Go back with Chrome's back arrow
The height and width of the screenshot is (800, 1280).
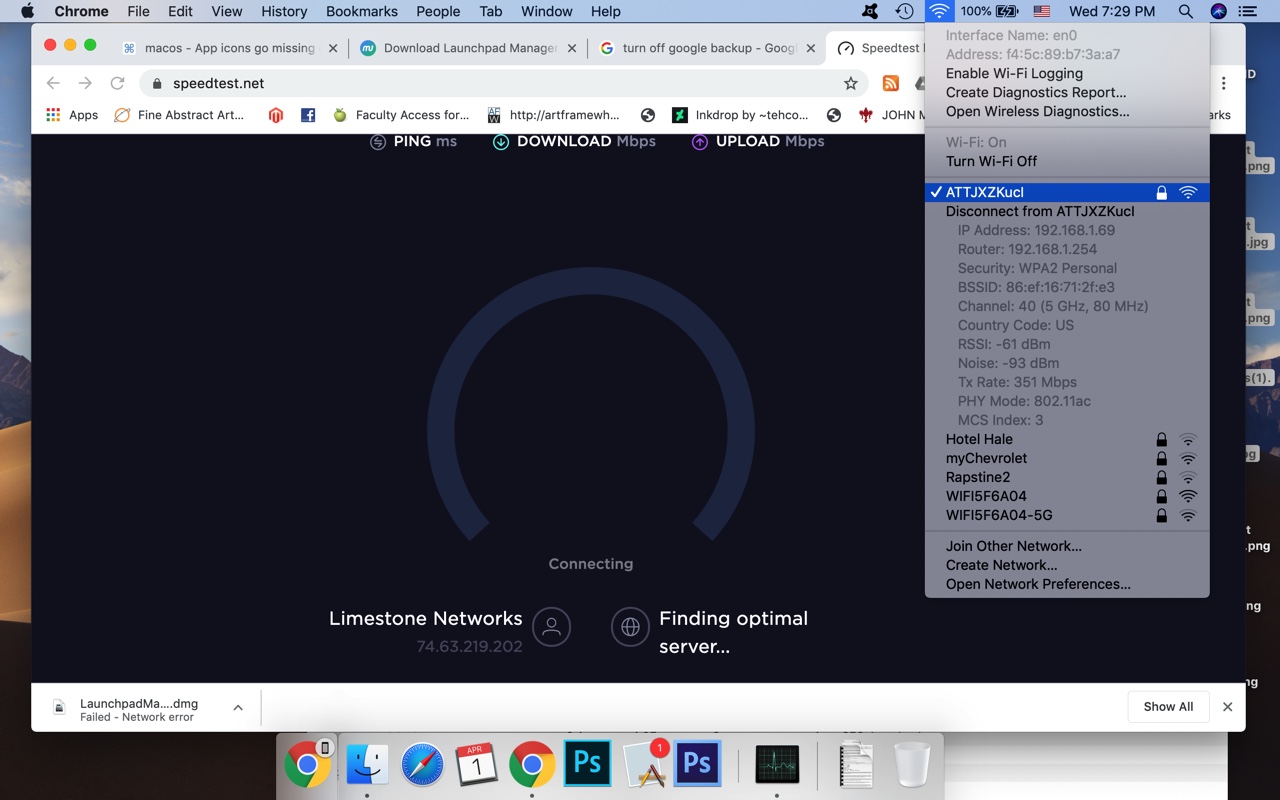[53, 83]
